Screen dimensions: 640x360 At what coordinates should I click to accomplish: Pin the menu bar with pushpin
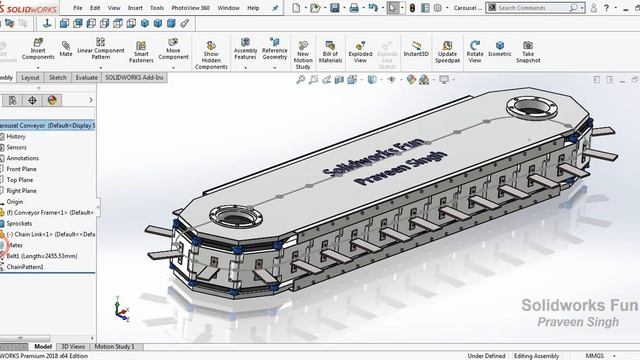click(x=276, y=8)
